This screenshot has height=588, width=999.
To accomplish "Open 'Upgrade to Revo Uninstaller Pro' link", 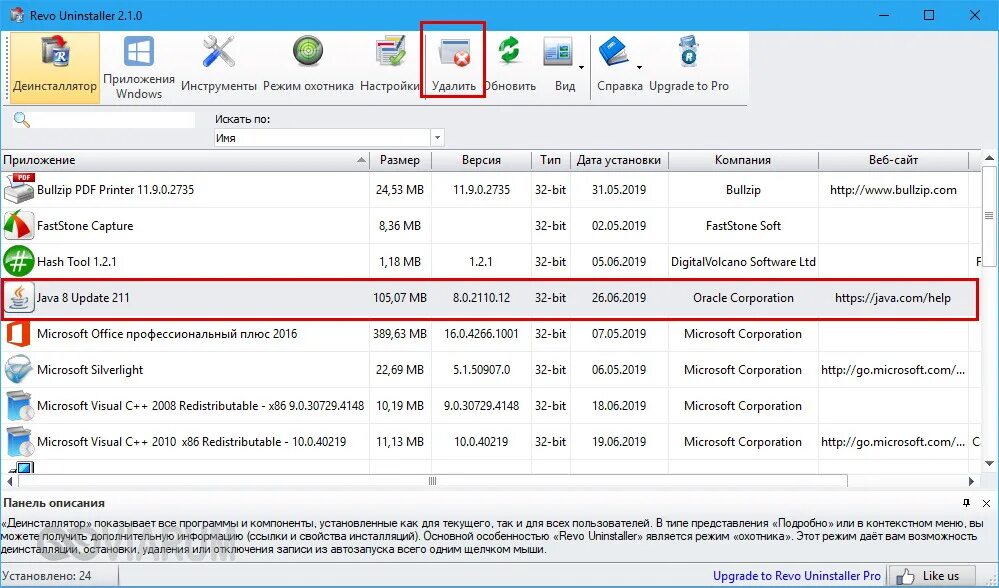I will pos(796,576).
